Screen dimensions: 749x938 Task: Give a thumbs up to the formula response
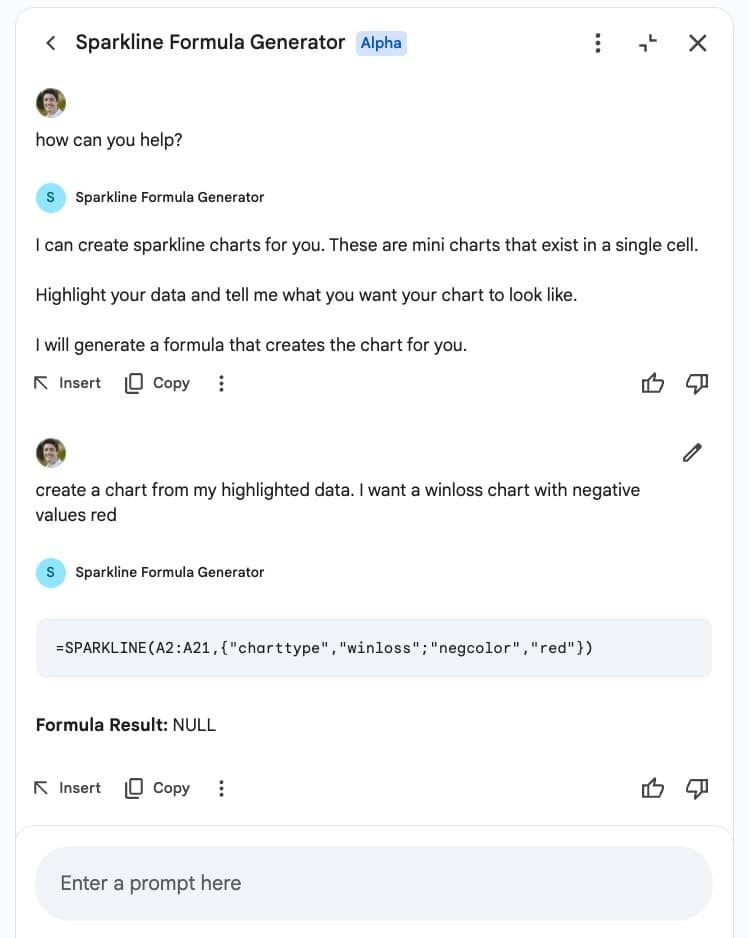[x=653, y=788]
